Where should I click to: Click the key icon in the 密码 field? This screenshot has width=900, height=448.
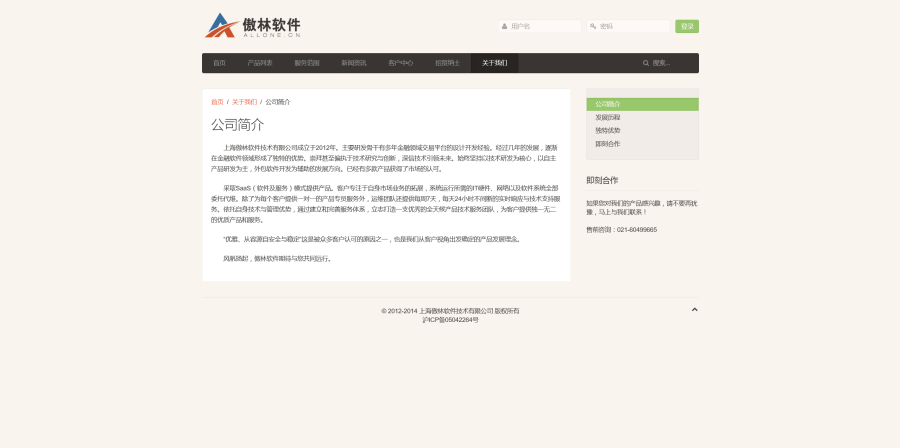tap(593, 26)
